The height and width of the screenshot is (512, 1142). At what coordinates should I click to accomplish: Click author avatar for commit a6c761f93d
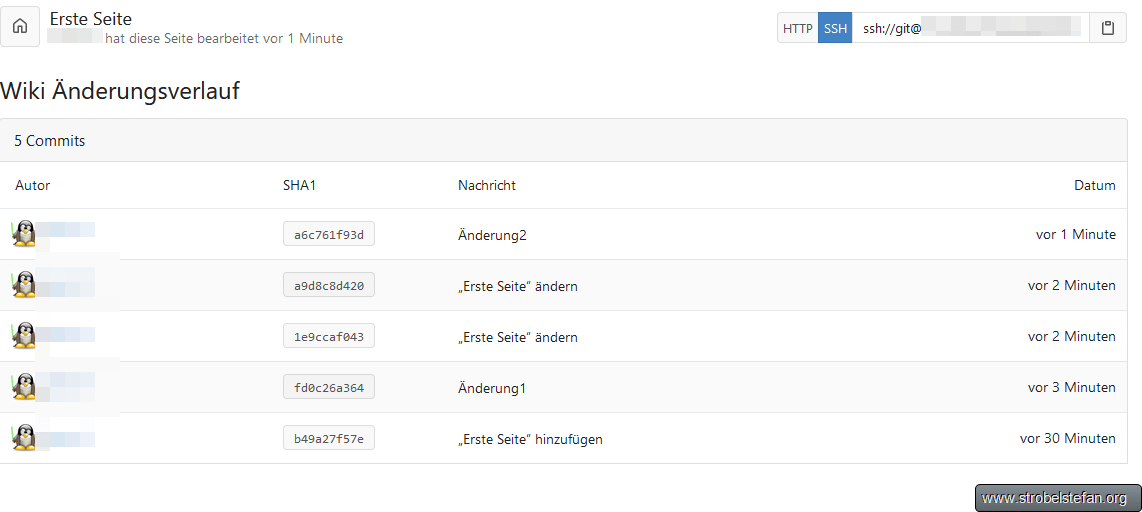pyautogui.click(x=24, y=234)
